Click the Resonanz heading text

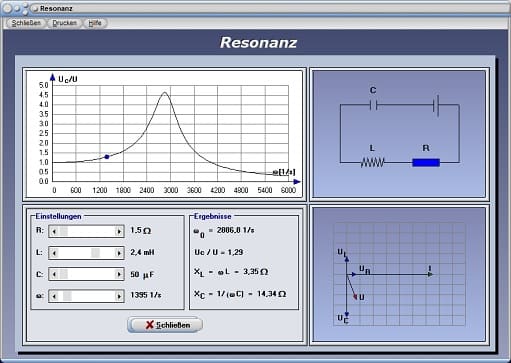point(258,42)
